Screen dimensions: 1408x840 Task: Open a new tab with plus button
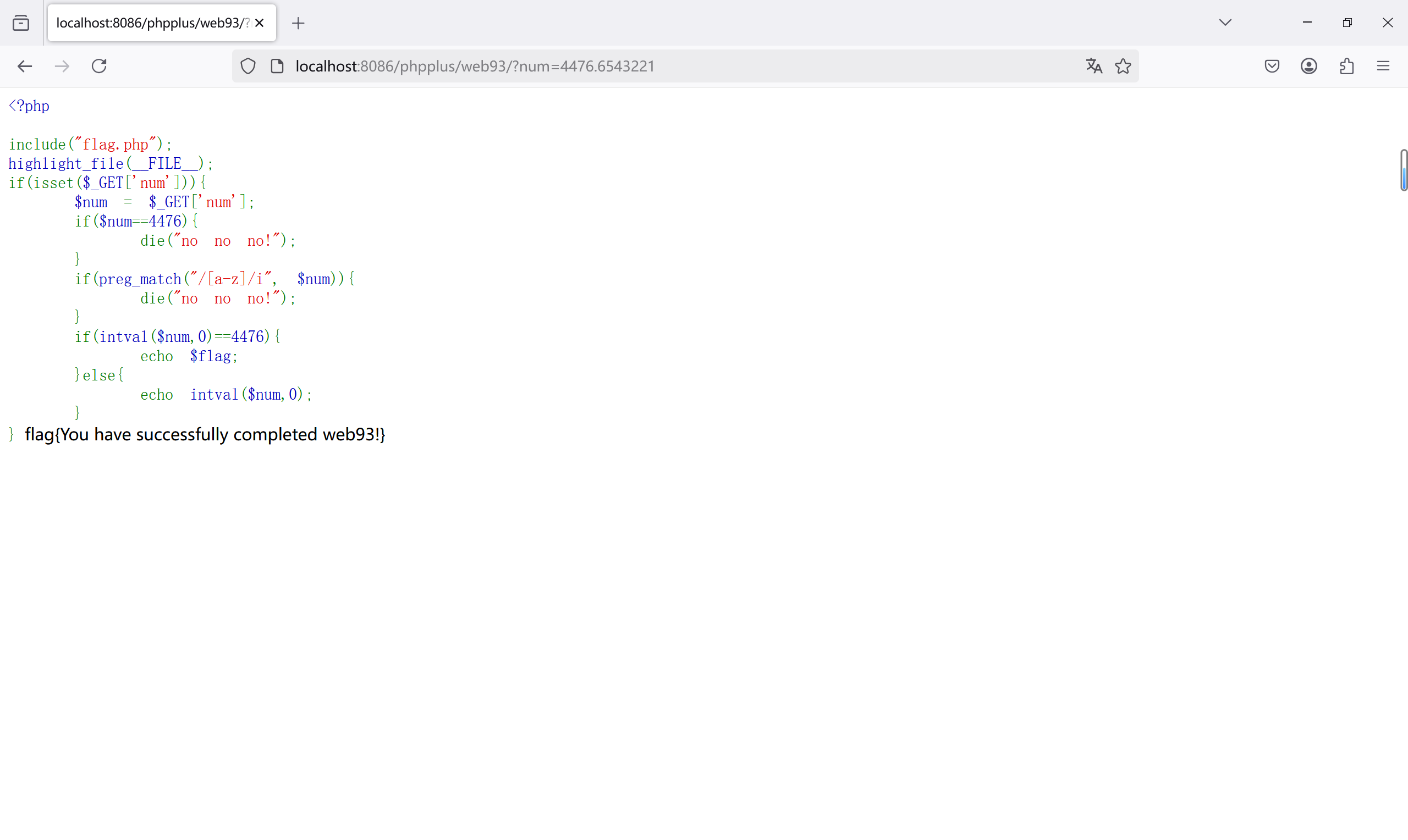298,23
